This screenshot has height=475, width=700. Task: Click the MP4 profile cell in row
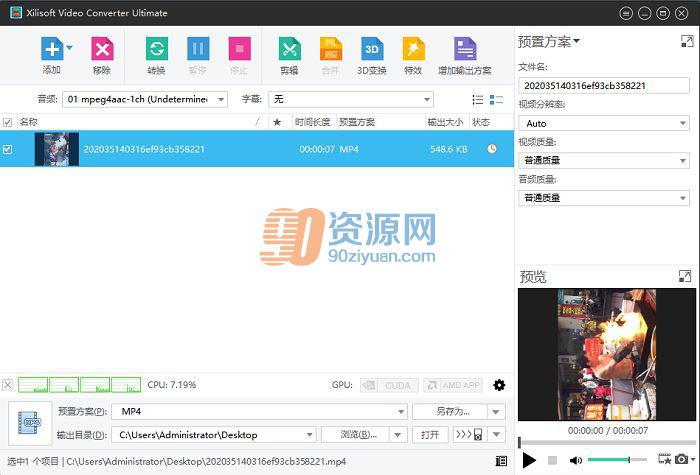[x=349, y=149]
